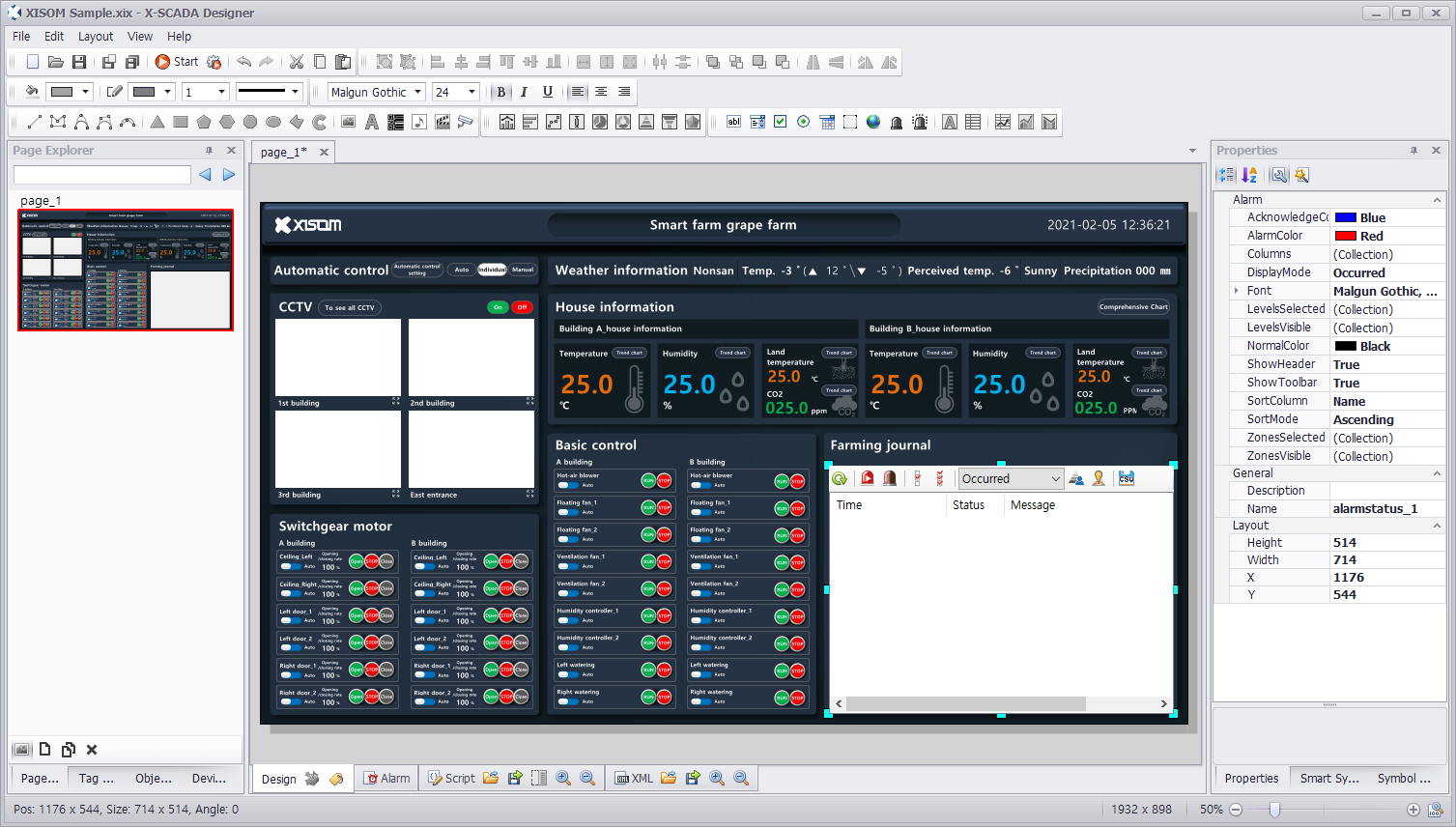
Task: Click the AcknowledgeColor Blue swatch
Action: [x=1346, y=217]
